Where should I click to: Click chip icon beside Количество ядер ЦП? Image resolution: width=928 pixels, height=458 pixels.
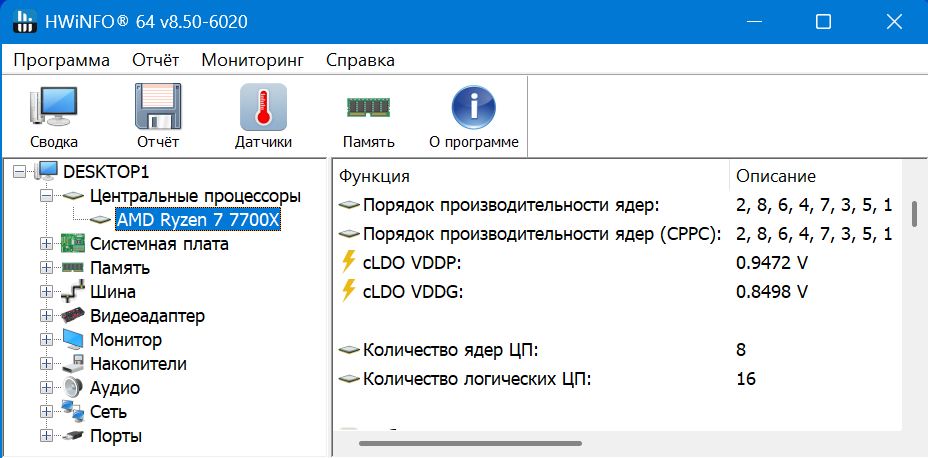pos(349,350)
